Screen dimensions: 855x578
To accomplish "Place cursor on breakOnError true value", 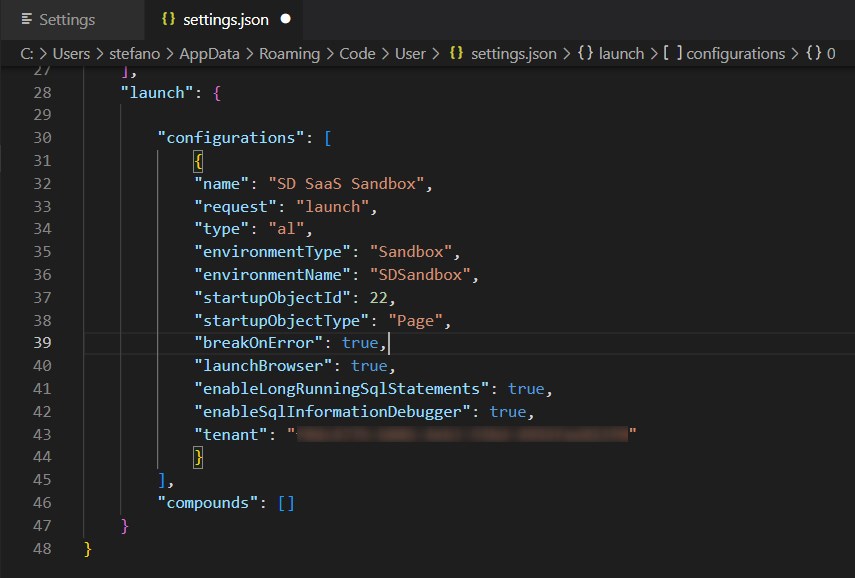I will point(360,343).
